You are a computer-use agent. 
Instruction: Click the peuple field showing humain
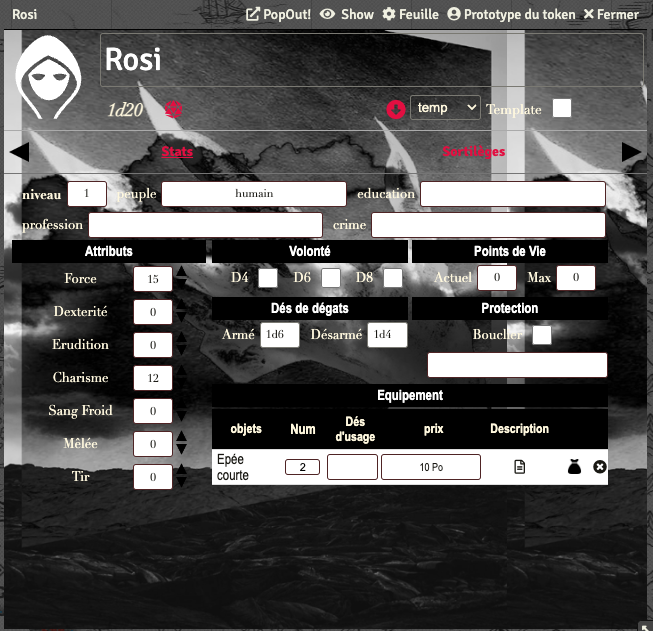pos(254,194)
